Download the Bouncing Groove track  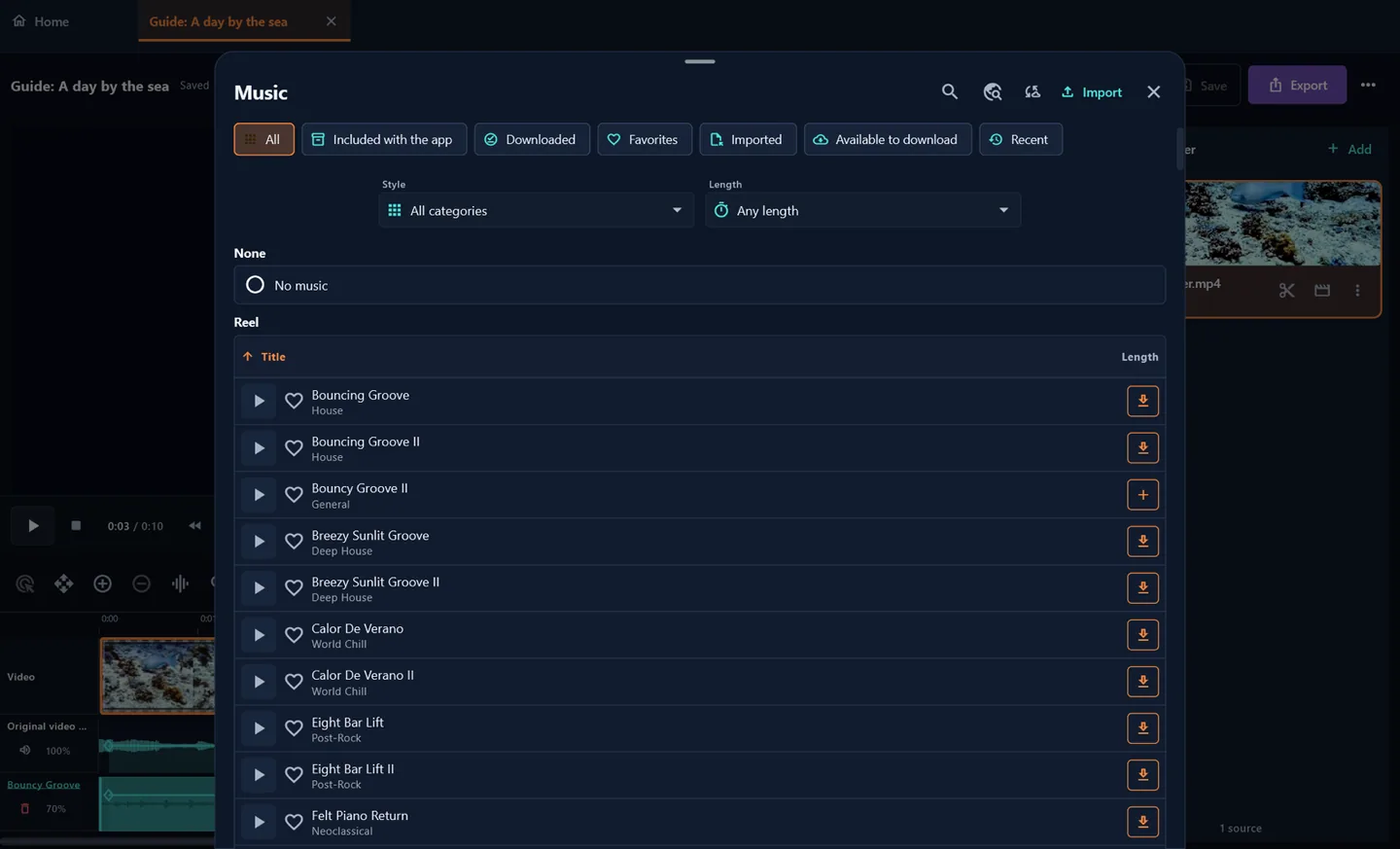(1142, 401)
